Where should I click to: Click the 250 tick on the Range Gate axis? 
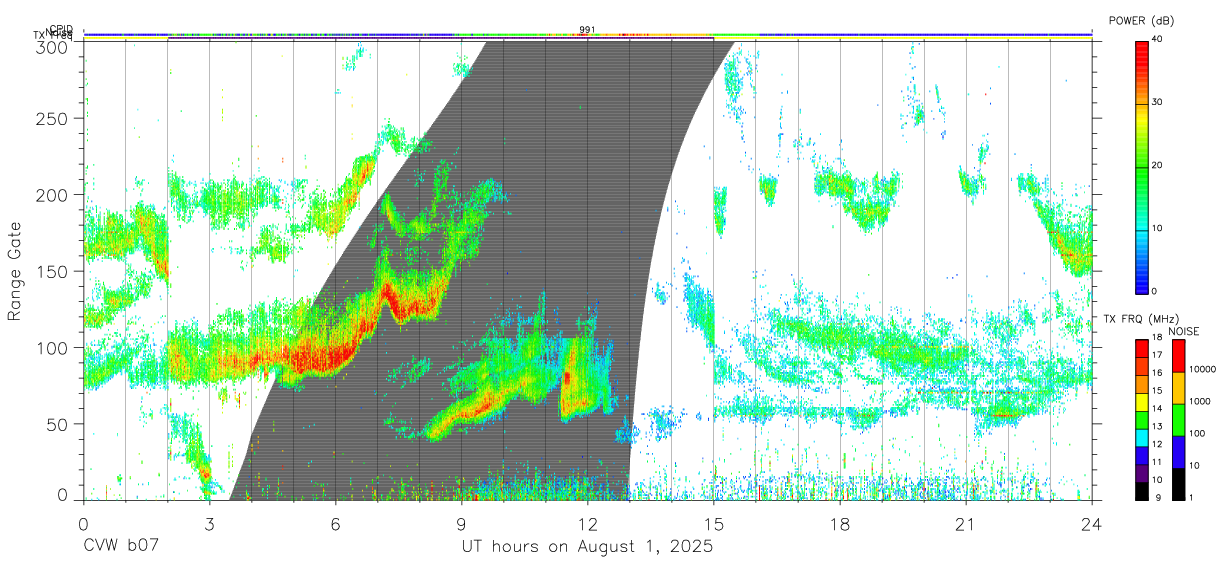click(x=54, y=118)
